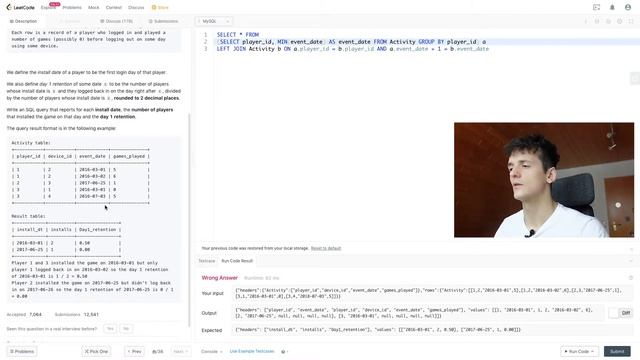Click the code editor line 3

[x=352, y=49]
